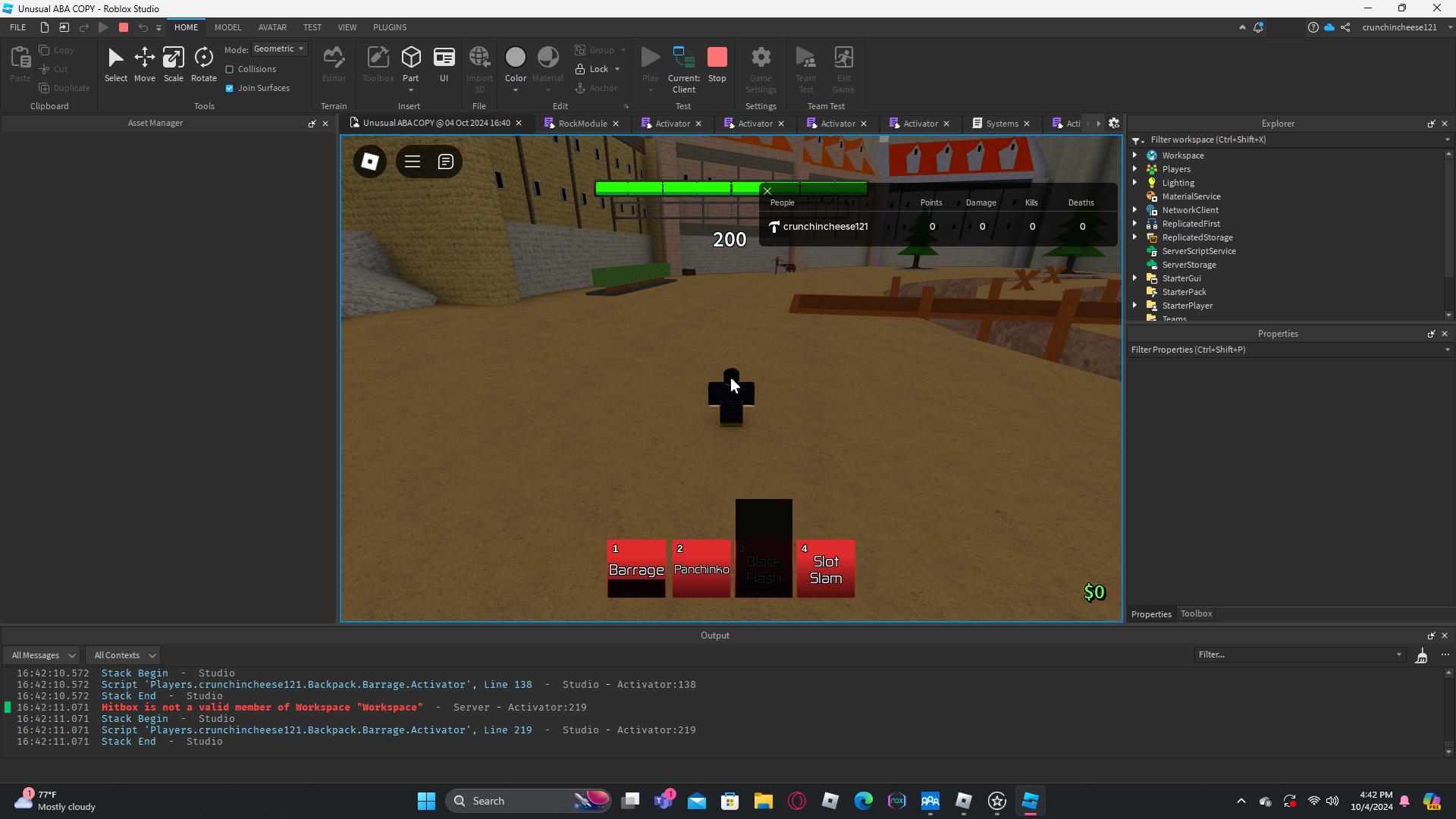The image size is (1456, 819).
Task: Click the Current Client view switch
Action: [x=684, y=69]
